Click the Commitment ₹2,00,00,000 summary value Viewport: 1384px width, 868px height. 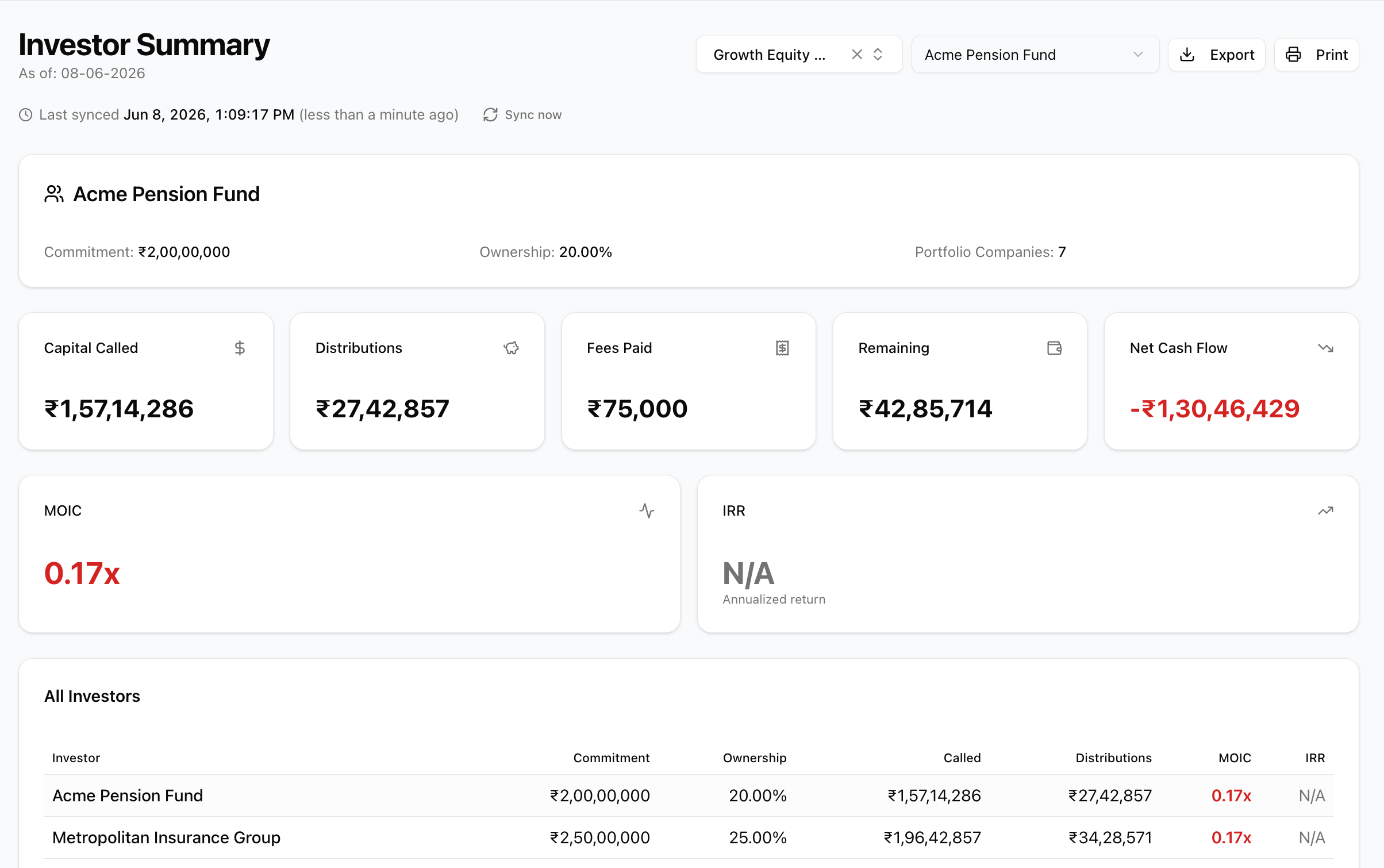[x=184, y=252]
